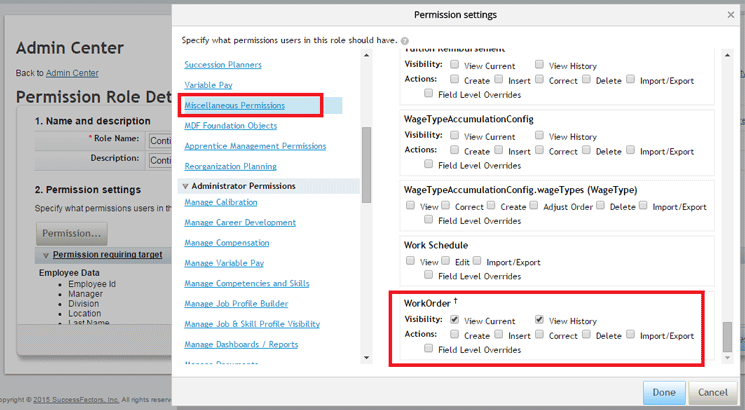Open the Miscellaneous Permissions category
745x410 pixels.
pyautogui.click(x=234, y=105)
